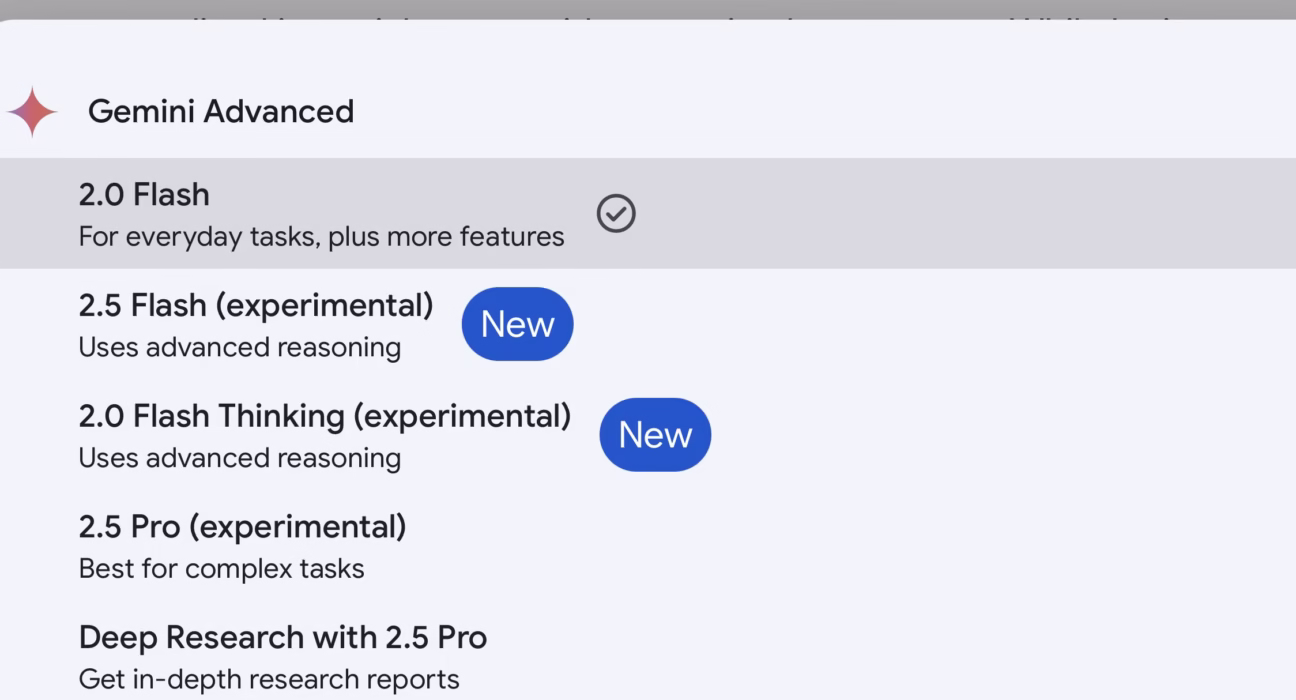Select the 2.0 Flash Thinking (experimental) model
This screenshot has width=1296, height=700.
(324, 434)
